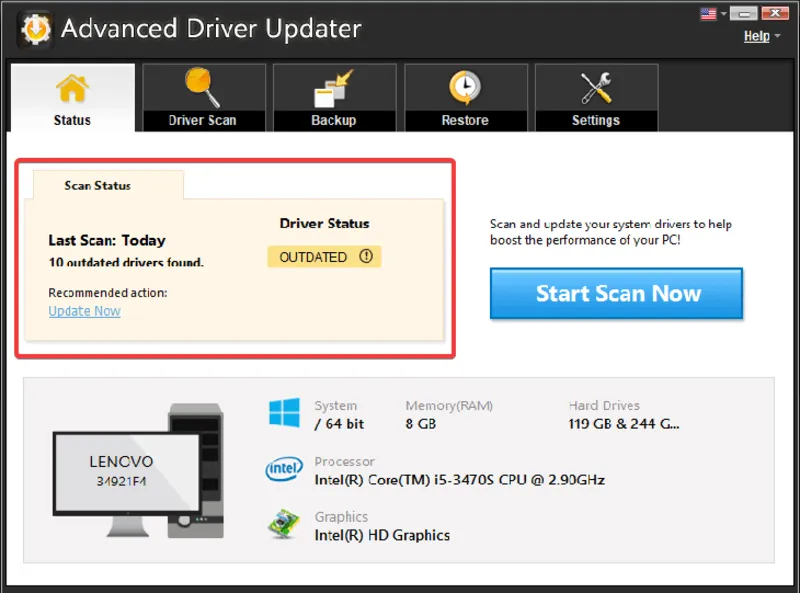Screen dimensions: 800x593
Task: Click the 'Scan and update your system drivers' text
Action: 611,232
